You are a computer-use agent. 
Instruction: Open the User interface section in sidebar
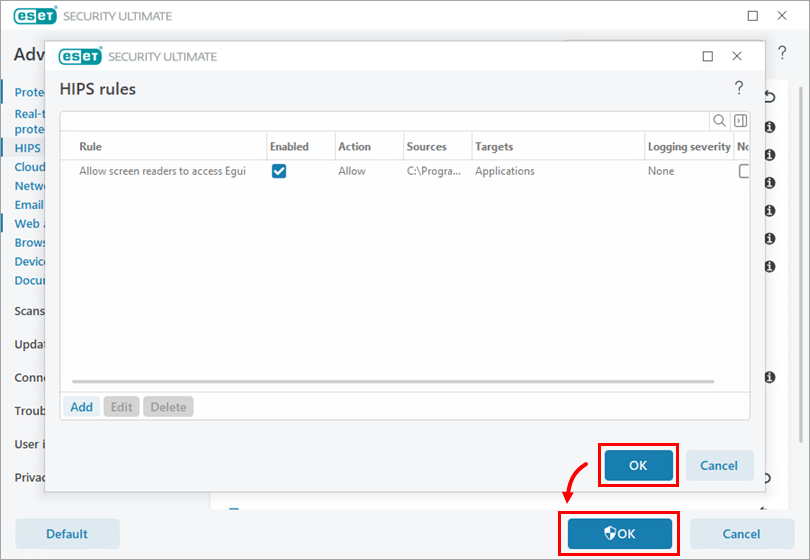pyautogui.click(x=29, y=444)
